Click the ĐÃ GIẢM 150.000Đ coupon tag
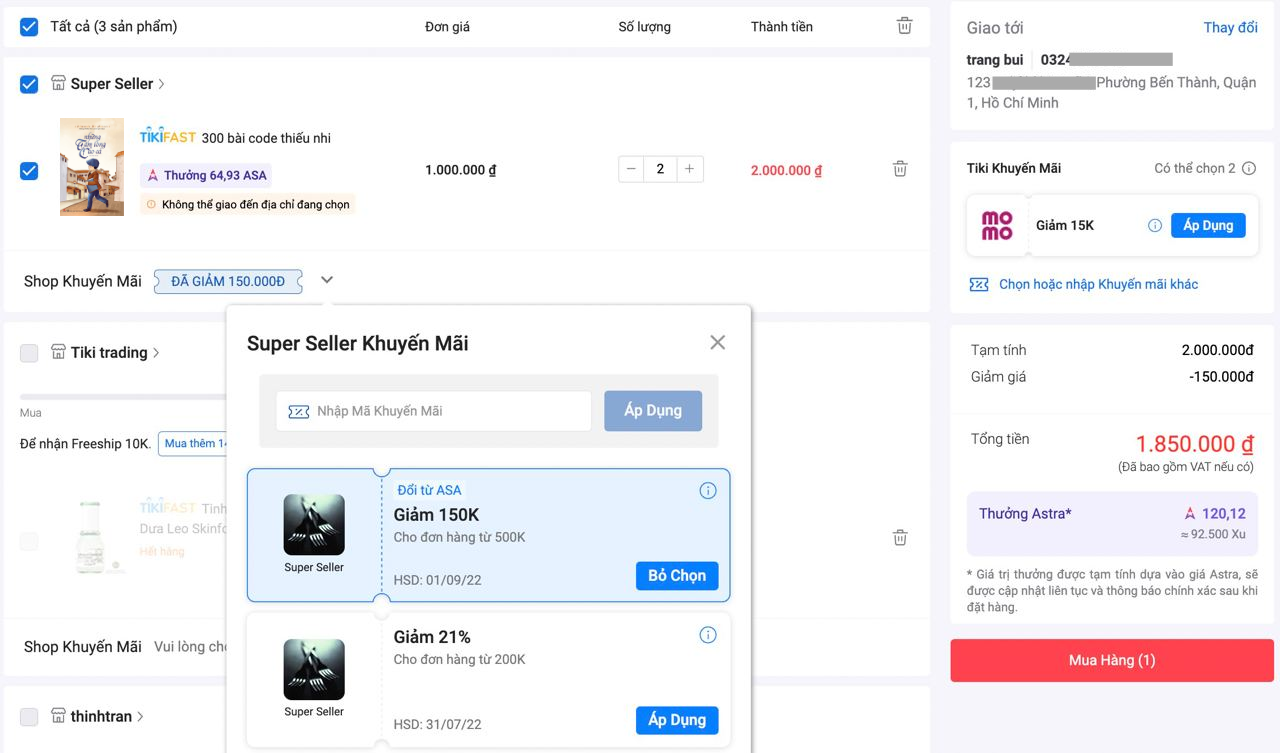This screenshot has height=753, width=1280. tap(228, 282)
